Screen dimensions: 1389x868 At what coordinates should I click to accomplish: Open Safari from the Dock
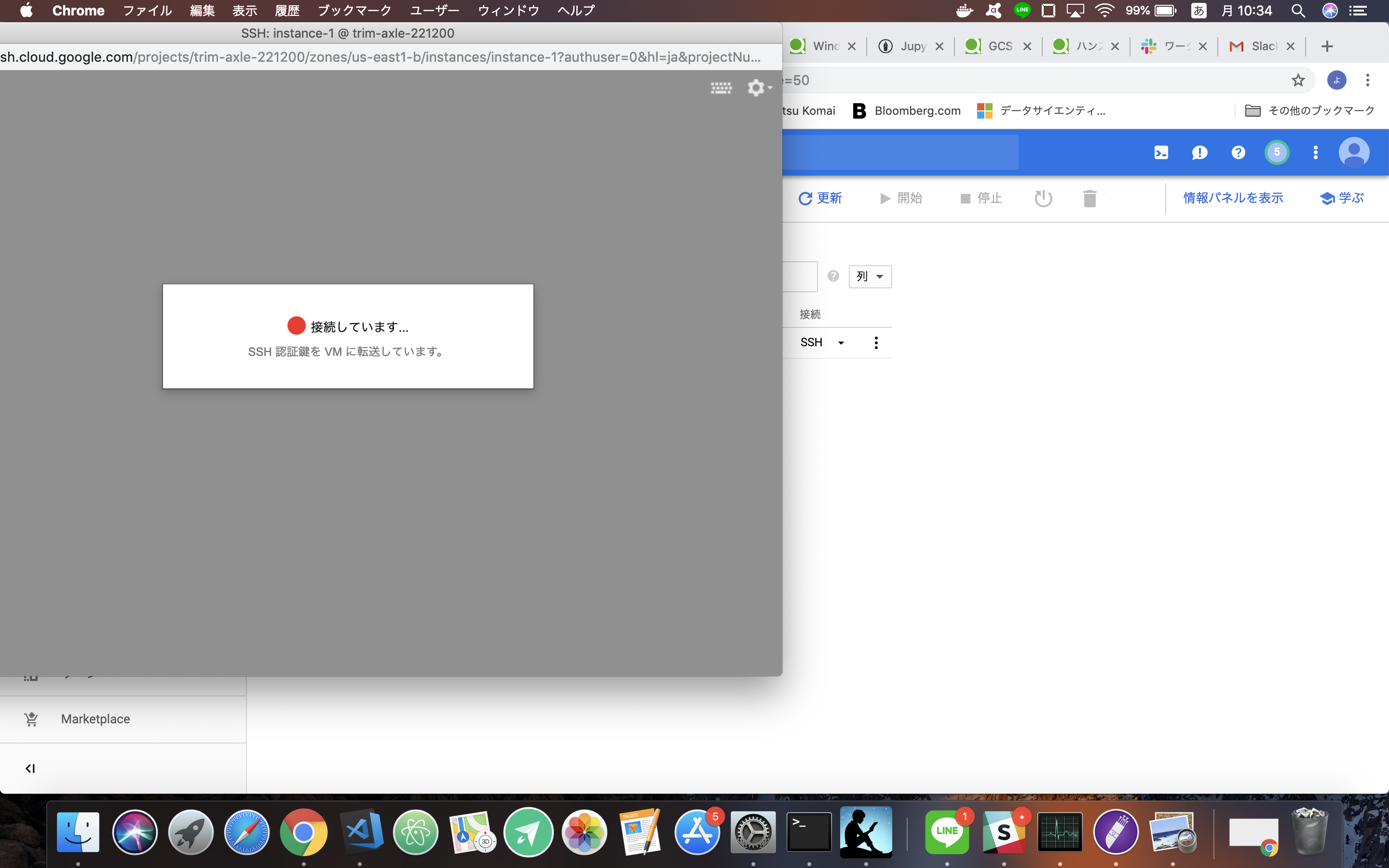247,832
